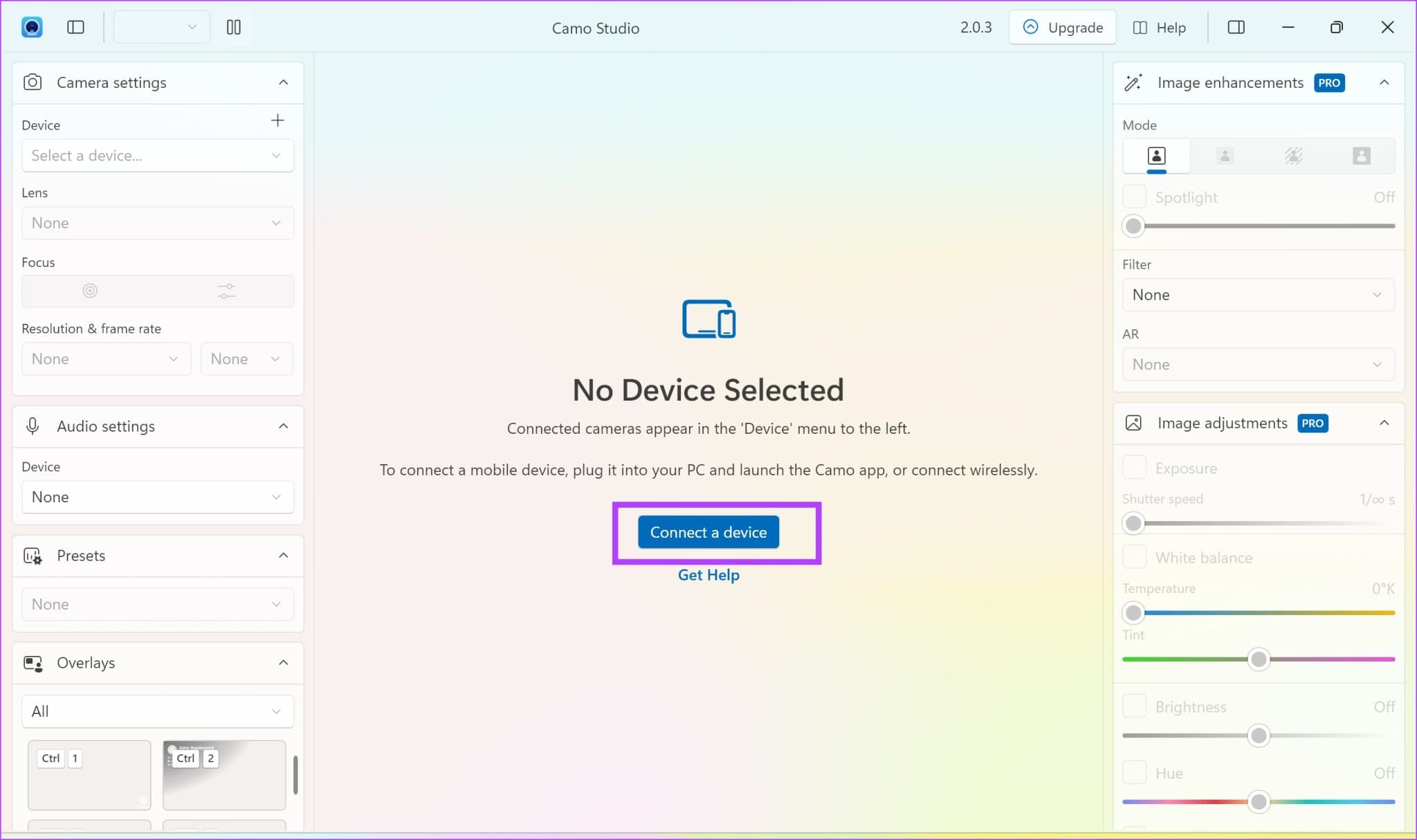The width and height of the screenshot is (1417, 840).
Task: Click the portrait mode icon
Action: tap(1156, 155)
